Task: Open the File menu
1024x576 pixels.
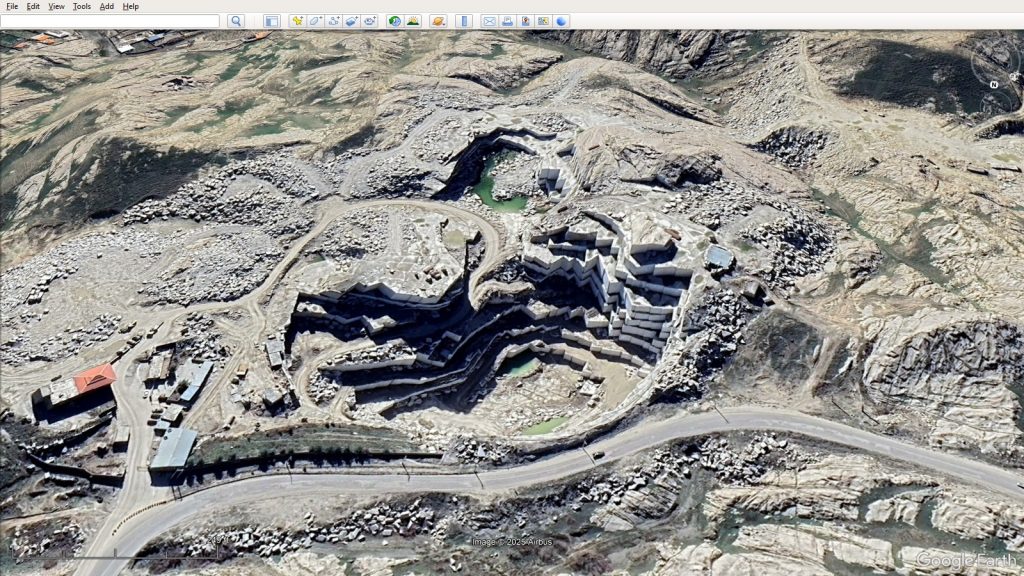Action: pyautogui.click(x=12, y=6)
